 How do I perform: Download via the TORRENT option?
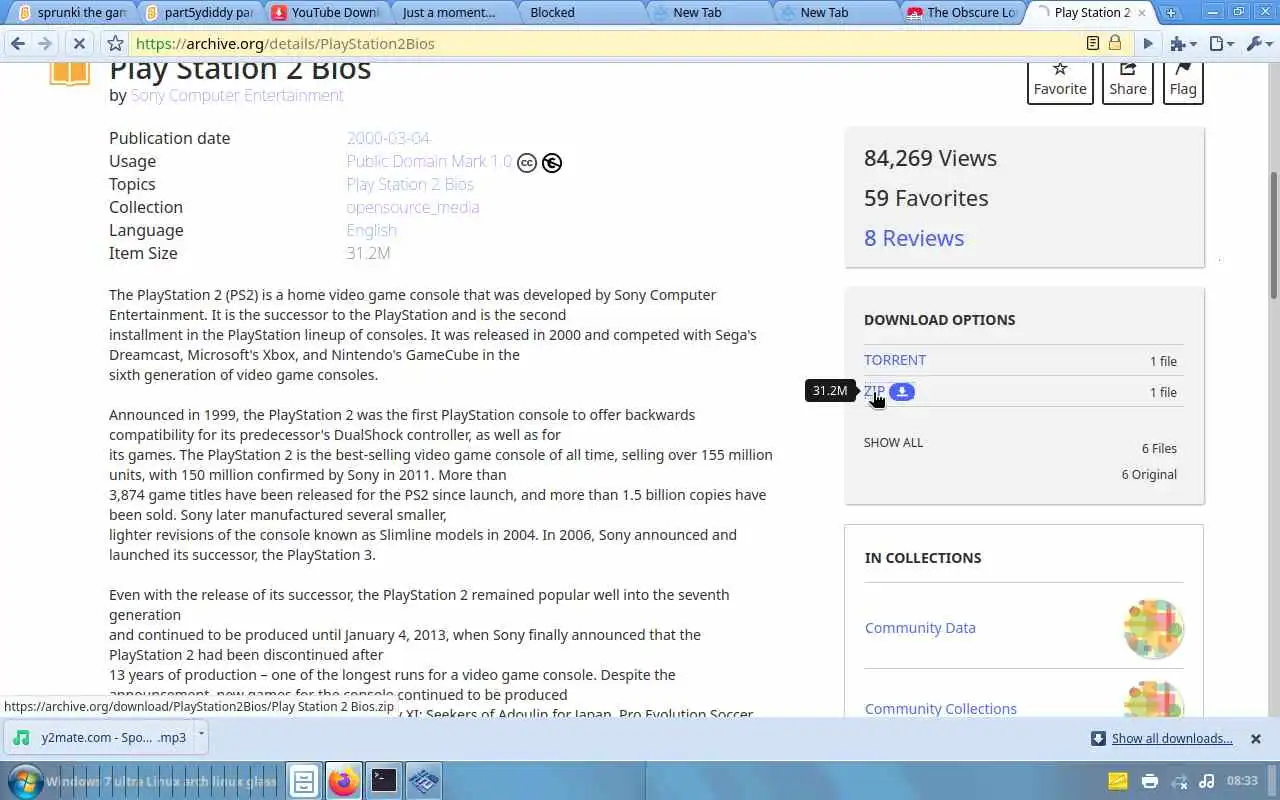[x=895, y=360]
